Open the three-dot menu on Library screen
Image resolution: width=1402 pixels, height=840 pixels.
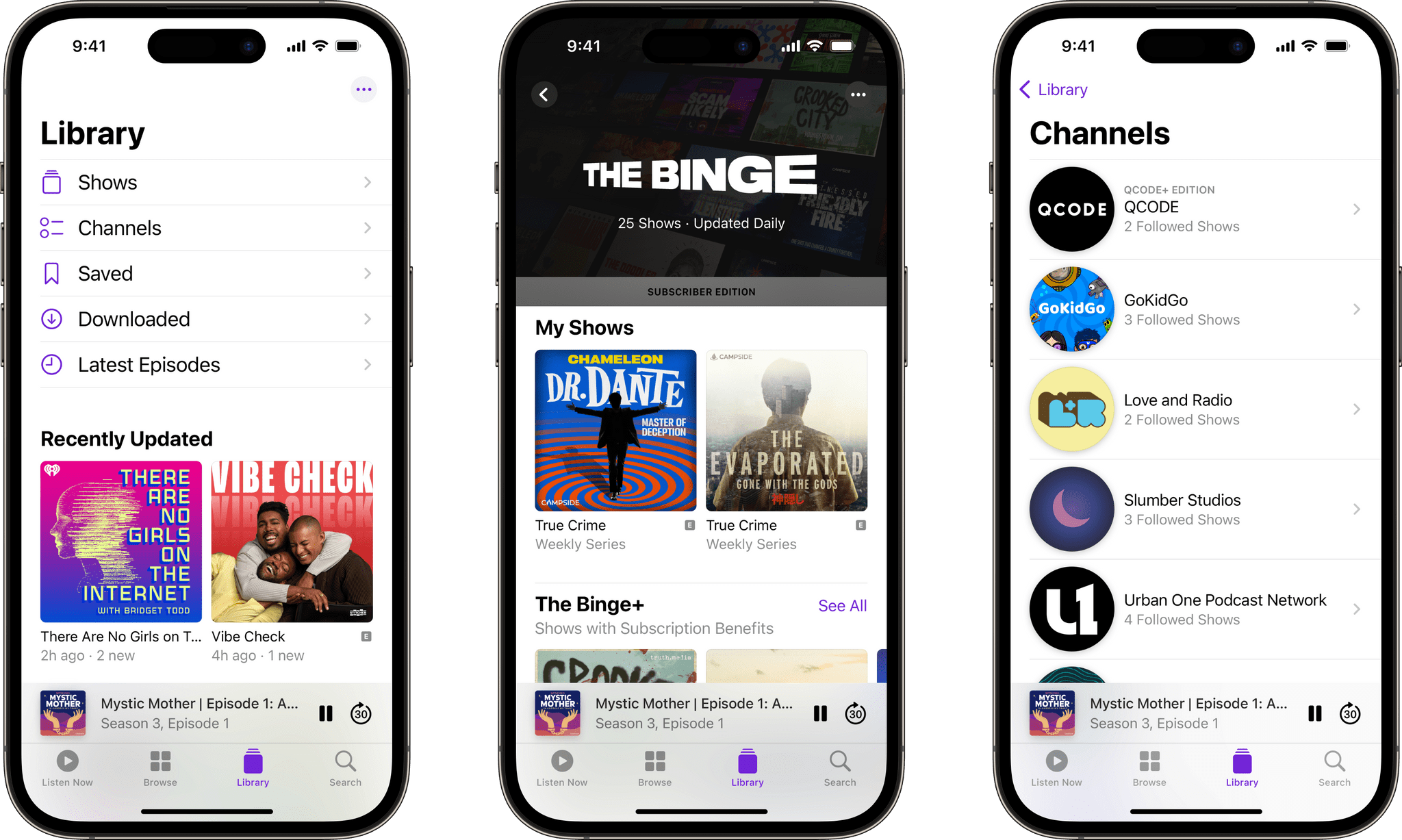(363, 90)
